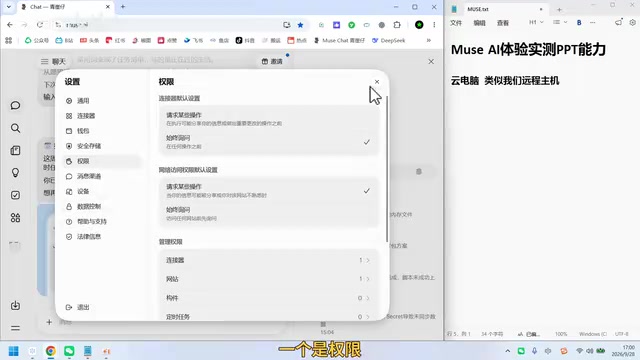Open 公众号 bookmark in bookmarks bar
Viewport: 640px width, 360px height.
point(37,40)
